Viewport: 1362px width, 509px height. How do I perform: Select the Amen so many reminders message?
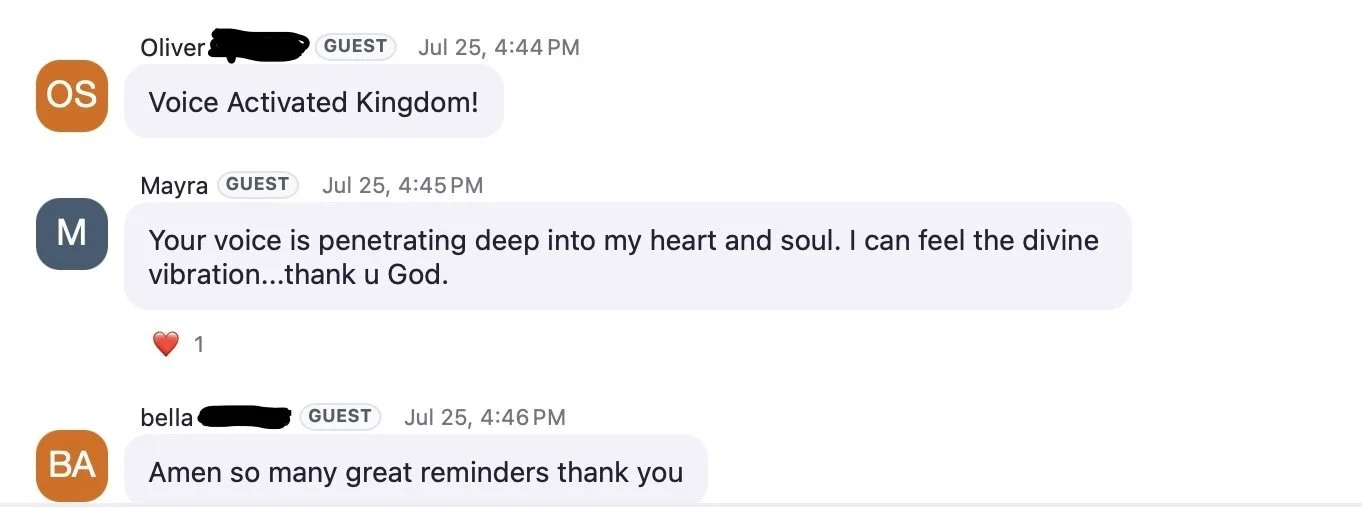pyautogui.click(x=416, y=471)
